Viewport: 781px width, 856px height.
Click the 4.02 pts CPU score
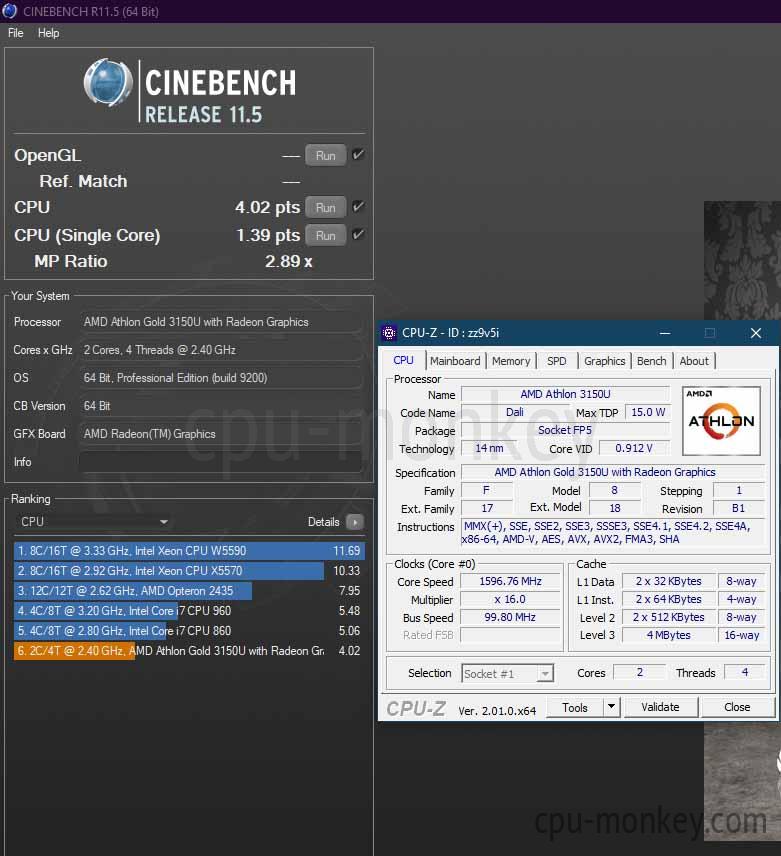click(x=267, y=207)
